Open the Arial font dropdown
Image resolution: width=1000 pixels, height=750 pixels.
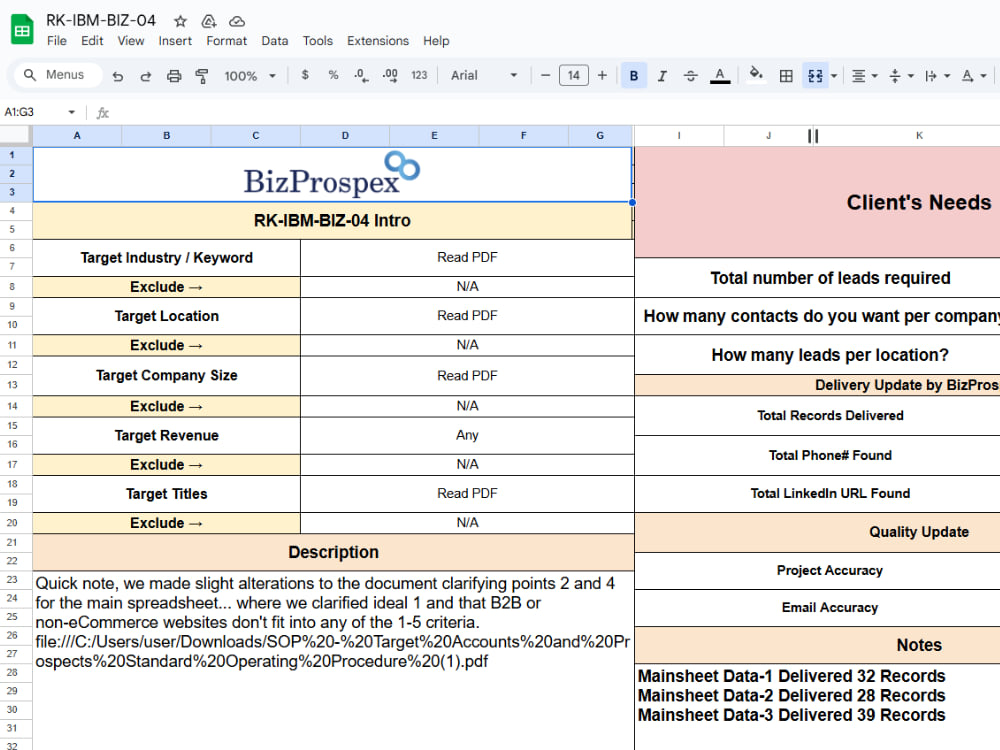[x=484, y=75]
